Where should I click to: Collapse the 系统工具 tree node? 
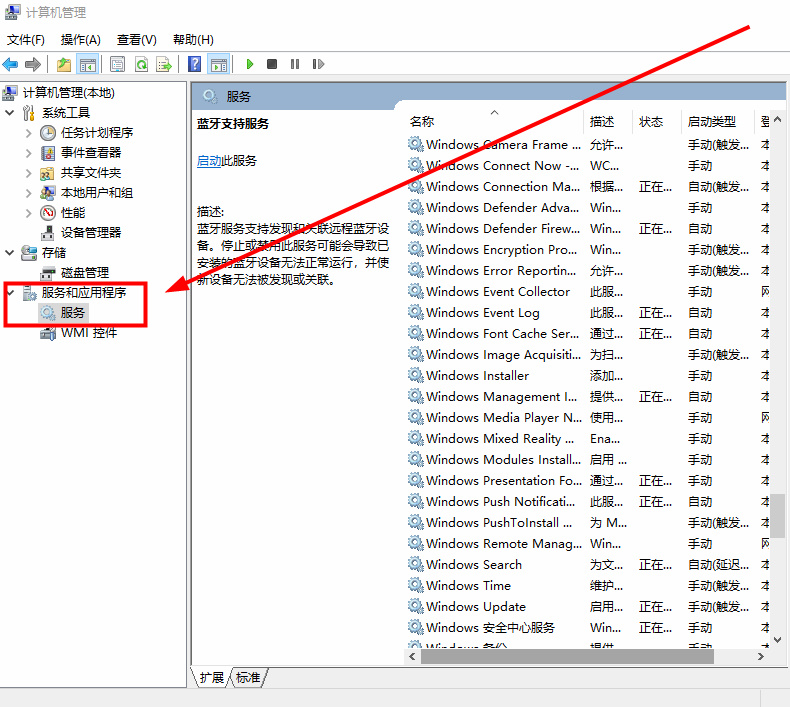click(x=10, y=113)
